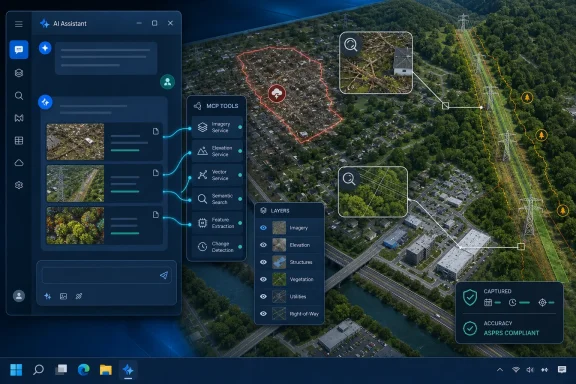The height and width of the screenshot is (384, 576).
Task: Click the middle orange tree warning marker
Action: coord(541,135)
